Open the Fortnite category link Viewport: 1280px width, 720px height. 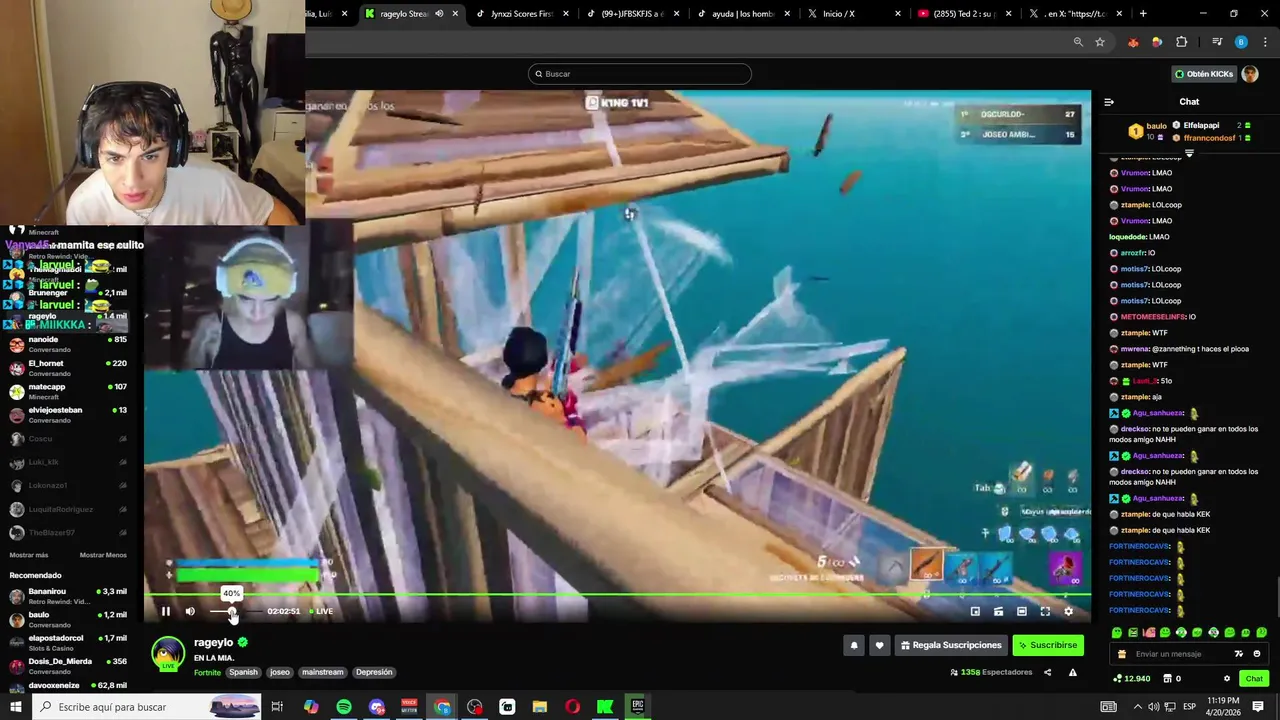click(x=207, y=673)
